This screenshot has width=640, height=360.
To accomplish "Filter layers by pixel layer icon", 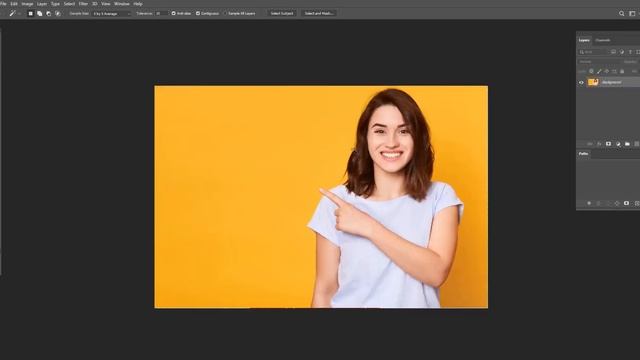I will [x=613, y=52].
